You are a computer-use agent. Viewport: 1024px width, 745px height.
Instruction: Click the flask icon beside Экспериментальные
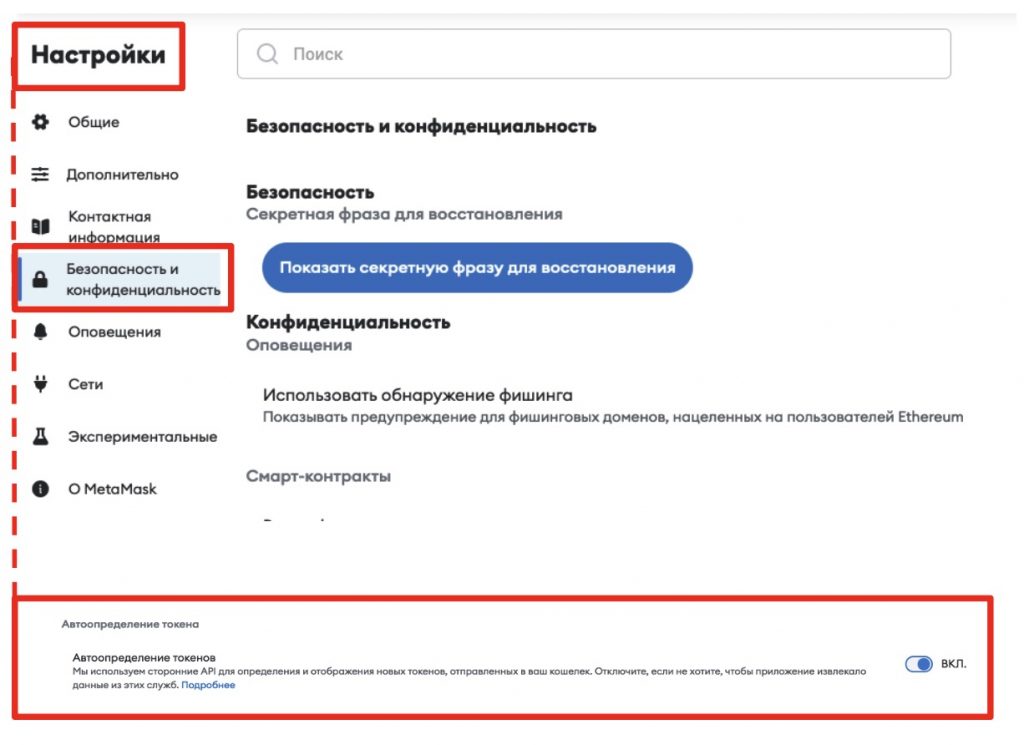(40, 436)
